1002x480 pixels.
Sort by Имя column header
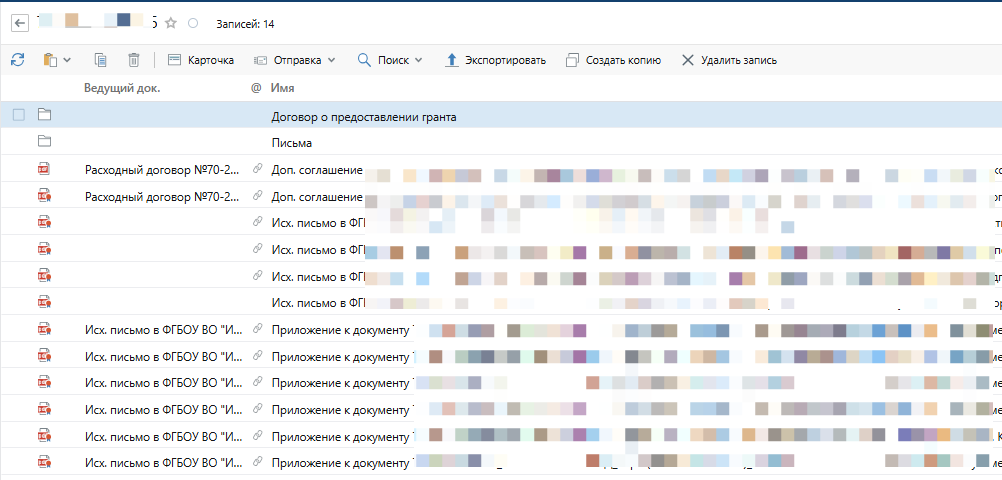(282, 88)
